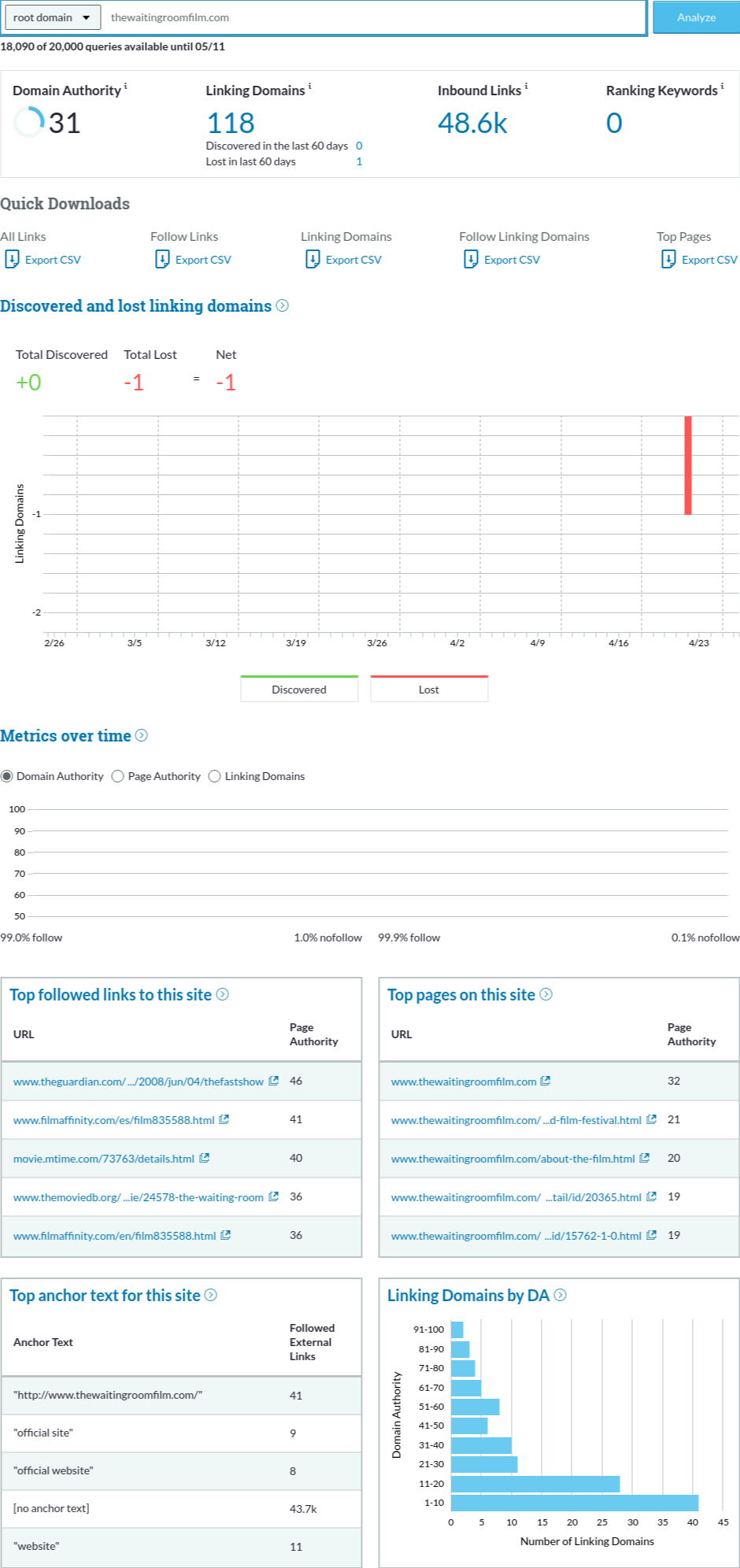The width and height of the screenshot is (740, 1568).
Task: Click external link icon beside movie.mtime.com URL
Action: (x=205, y=1158)
